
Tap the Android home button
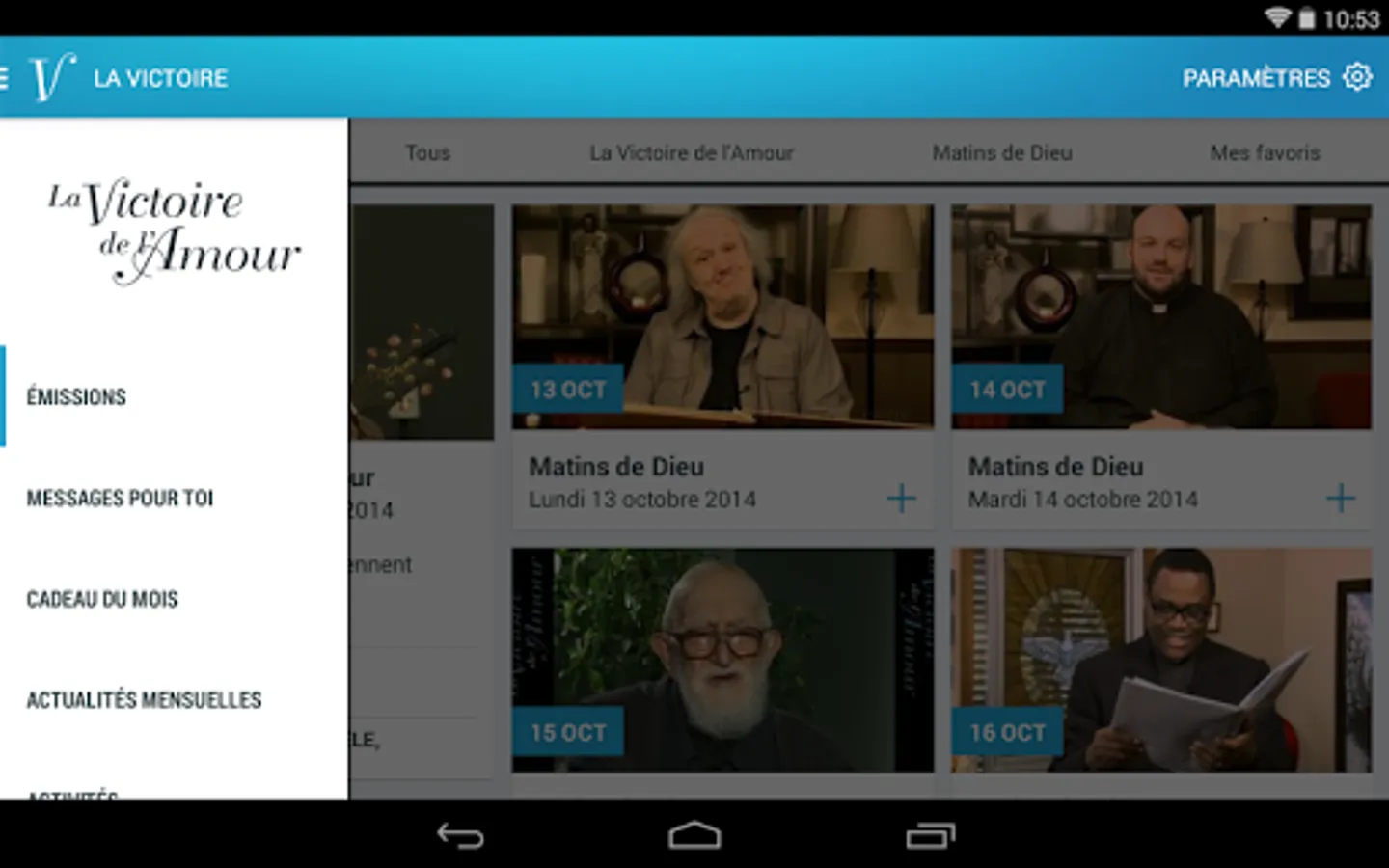tap(694, 835)
